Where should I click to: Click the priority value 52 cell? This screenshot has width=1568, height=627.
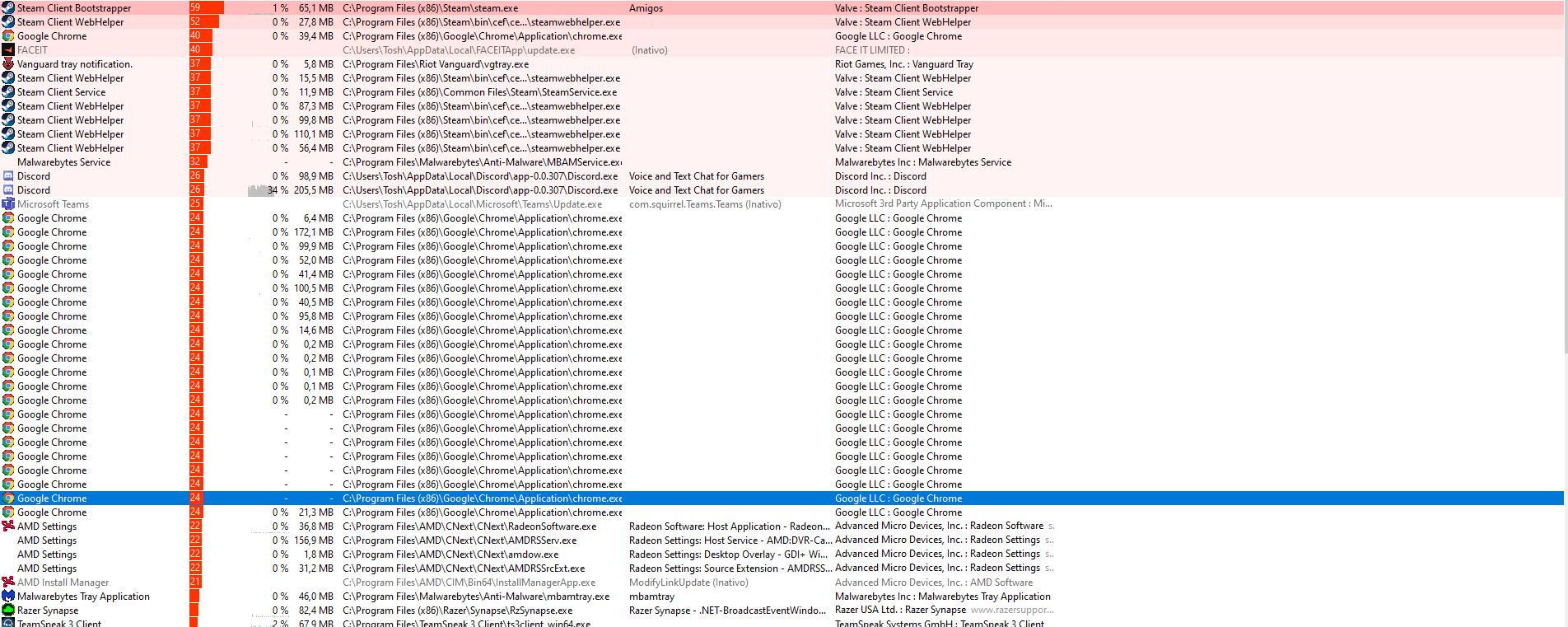click(204, 22)
